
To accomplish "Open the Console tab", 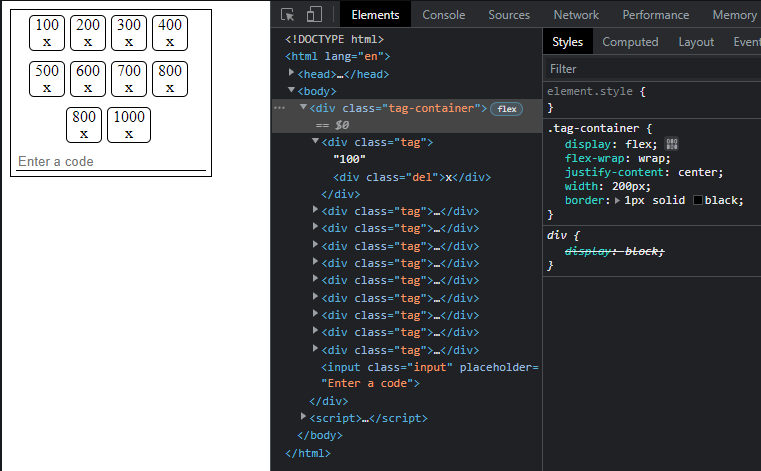I will tap(443, 15).
